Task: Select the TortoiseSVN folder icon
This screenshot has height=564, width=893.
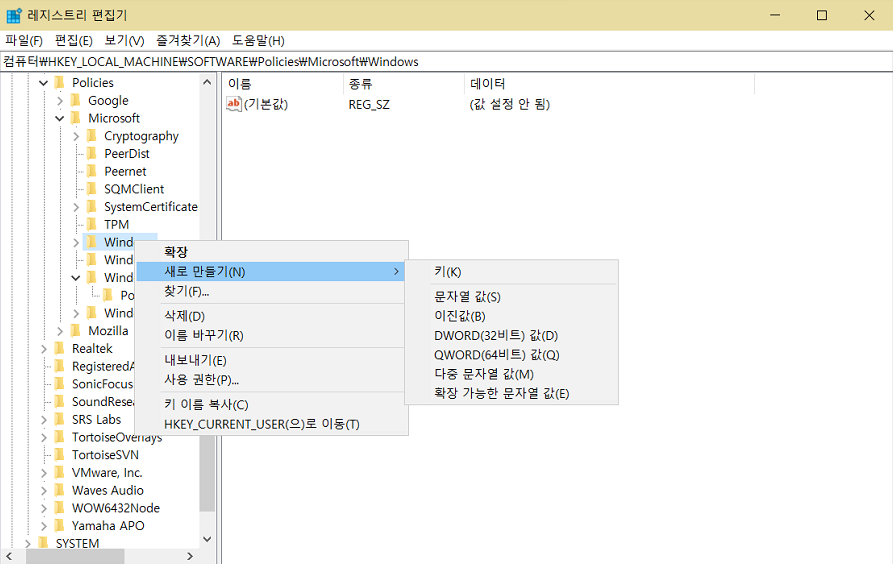Action: pos(60,455)
